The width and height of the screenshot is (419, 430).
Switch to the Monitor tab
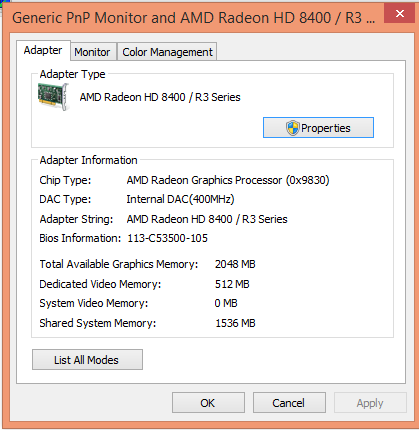click(x=93, y=52)
